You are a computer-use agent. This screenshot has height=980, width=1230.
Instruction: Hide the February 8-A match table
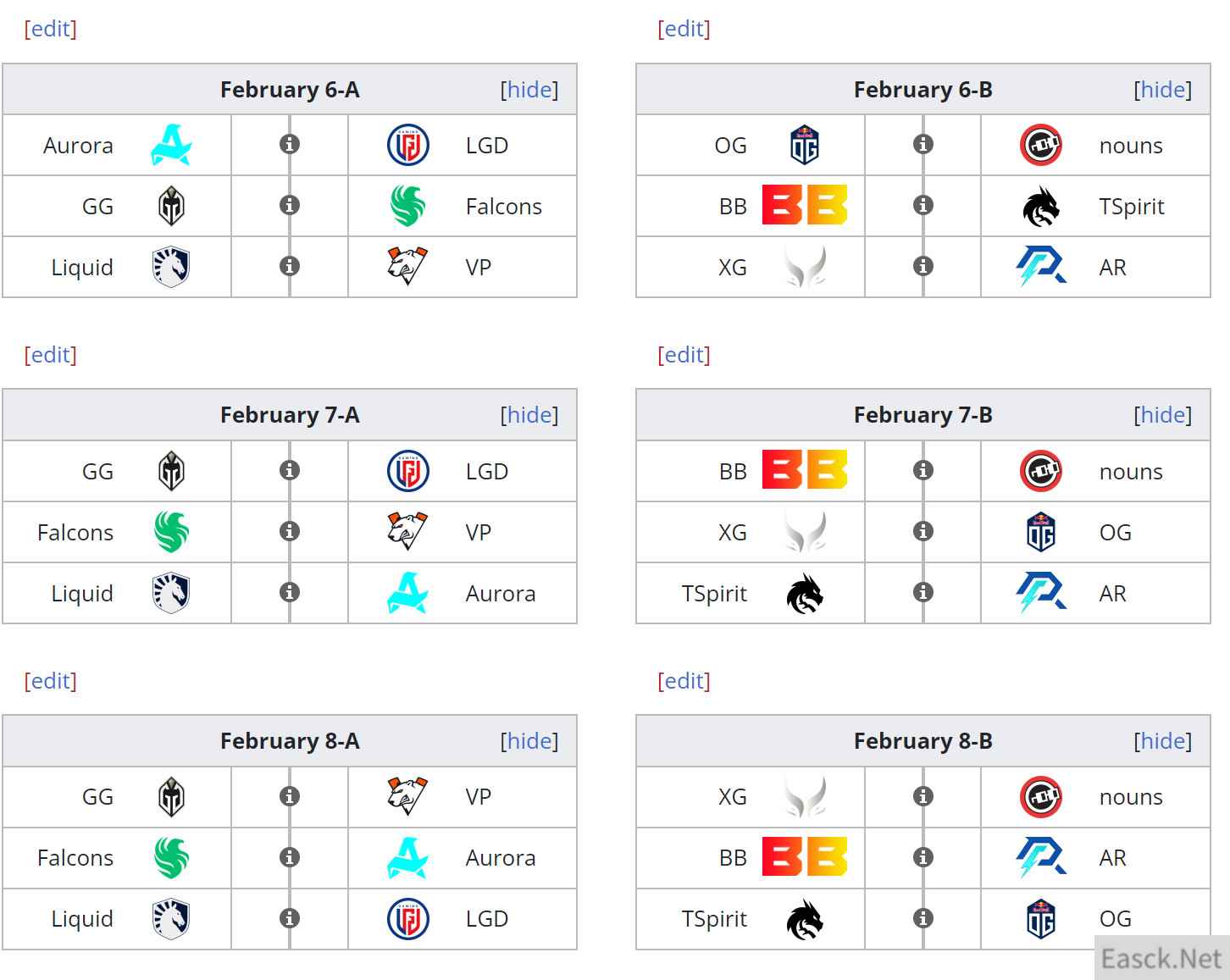[529, 741]
